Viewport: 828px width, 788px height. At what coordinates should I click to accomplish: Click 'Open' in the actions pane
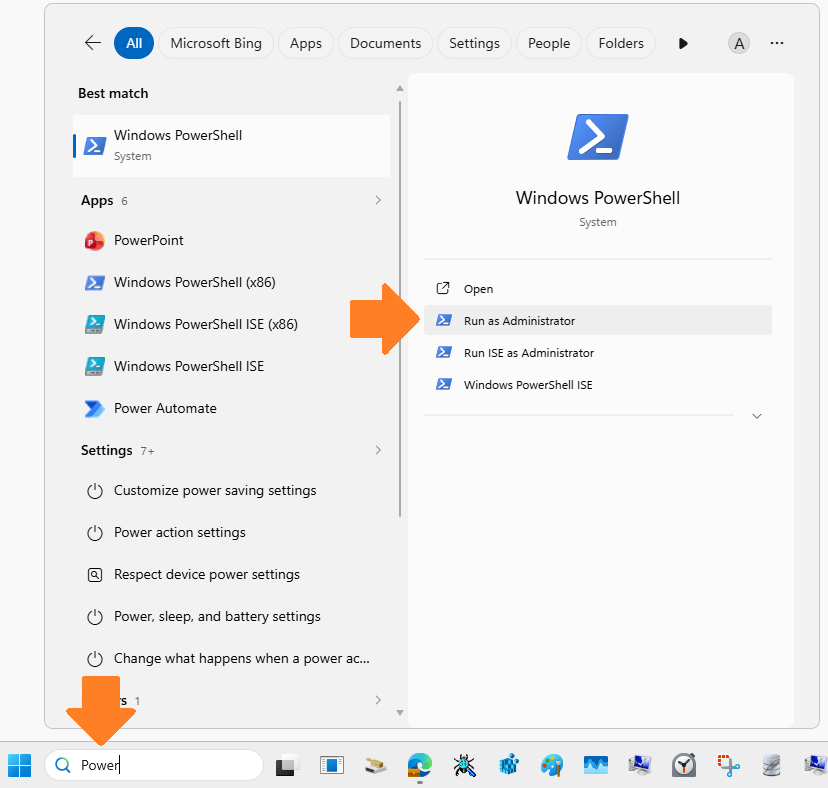[477, 288]
